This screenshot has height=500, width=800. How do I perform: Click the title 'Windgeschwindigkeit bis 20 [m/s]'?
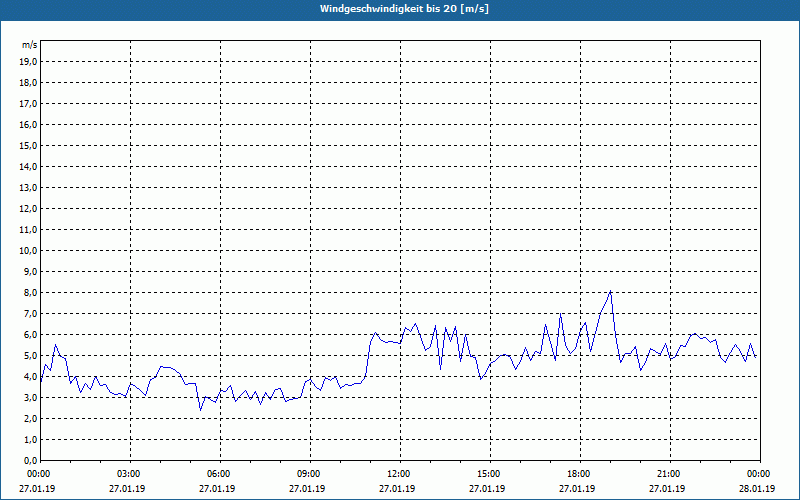click(404, 9)
